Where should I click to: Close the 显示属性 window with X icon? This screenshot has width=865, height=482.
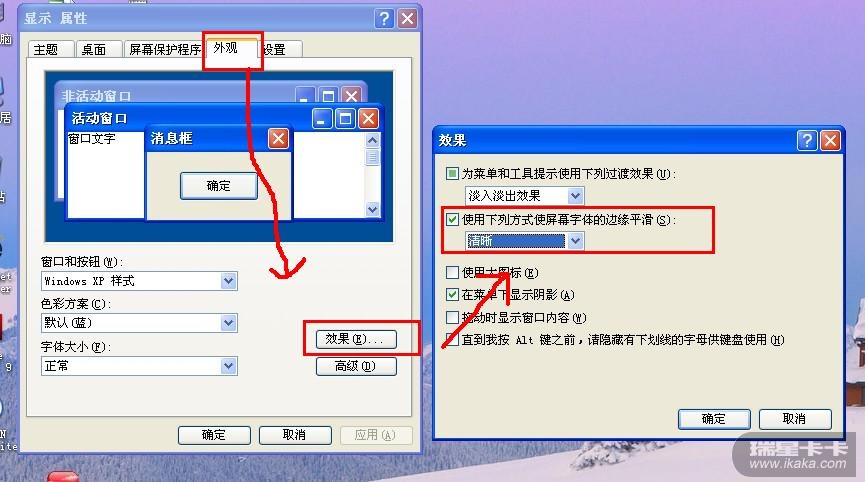click(408, 19)
